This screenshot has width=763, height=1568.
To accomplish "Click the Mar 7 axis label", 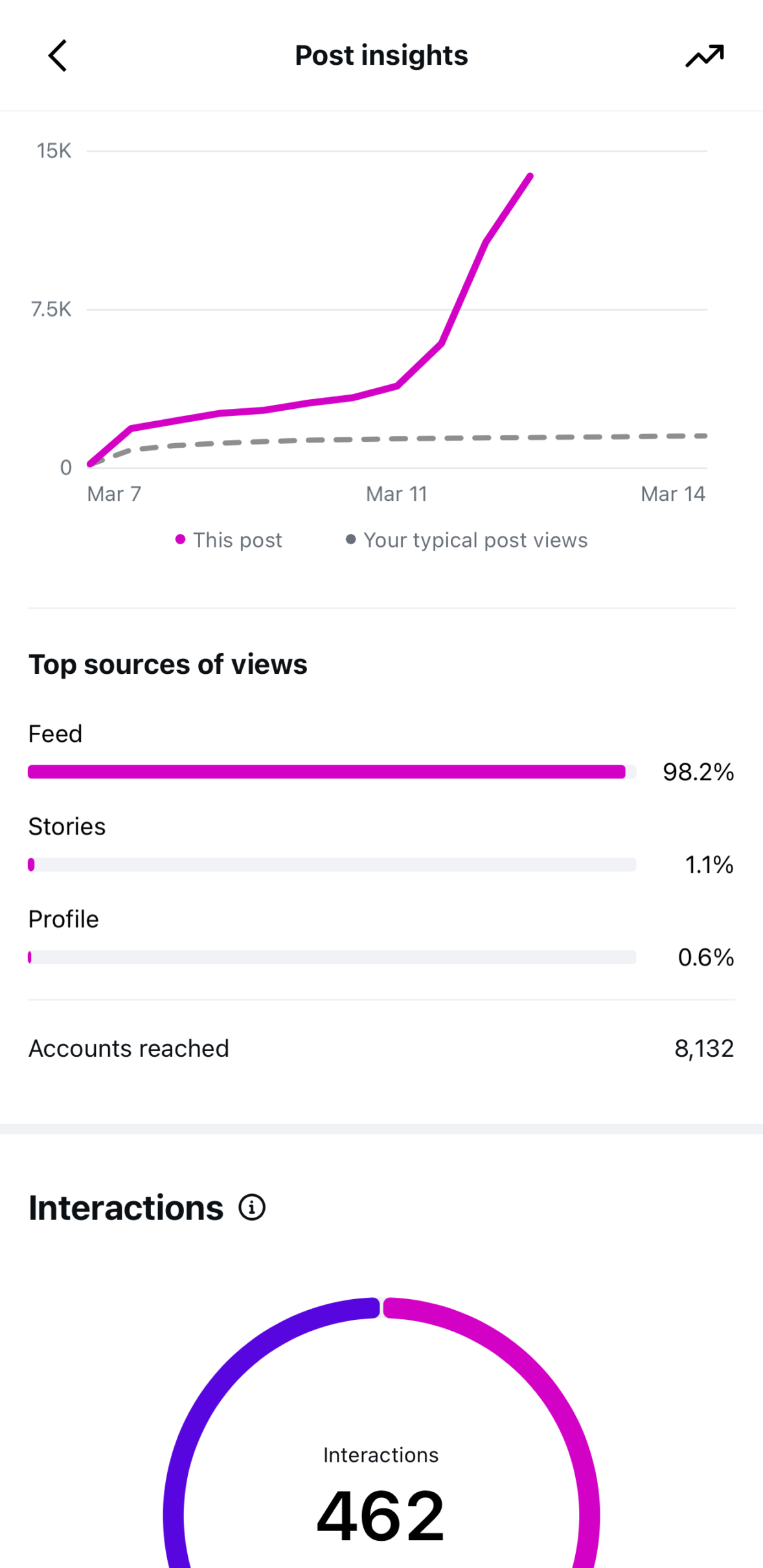I will [x=114, y=494].
